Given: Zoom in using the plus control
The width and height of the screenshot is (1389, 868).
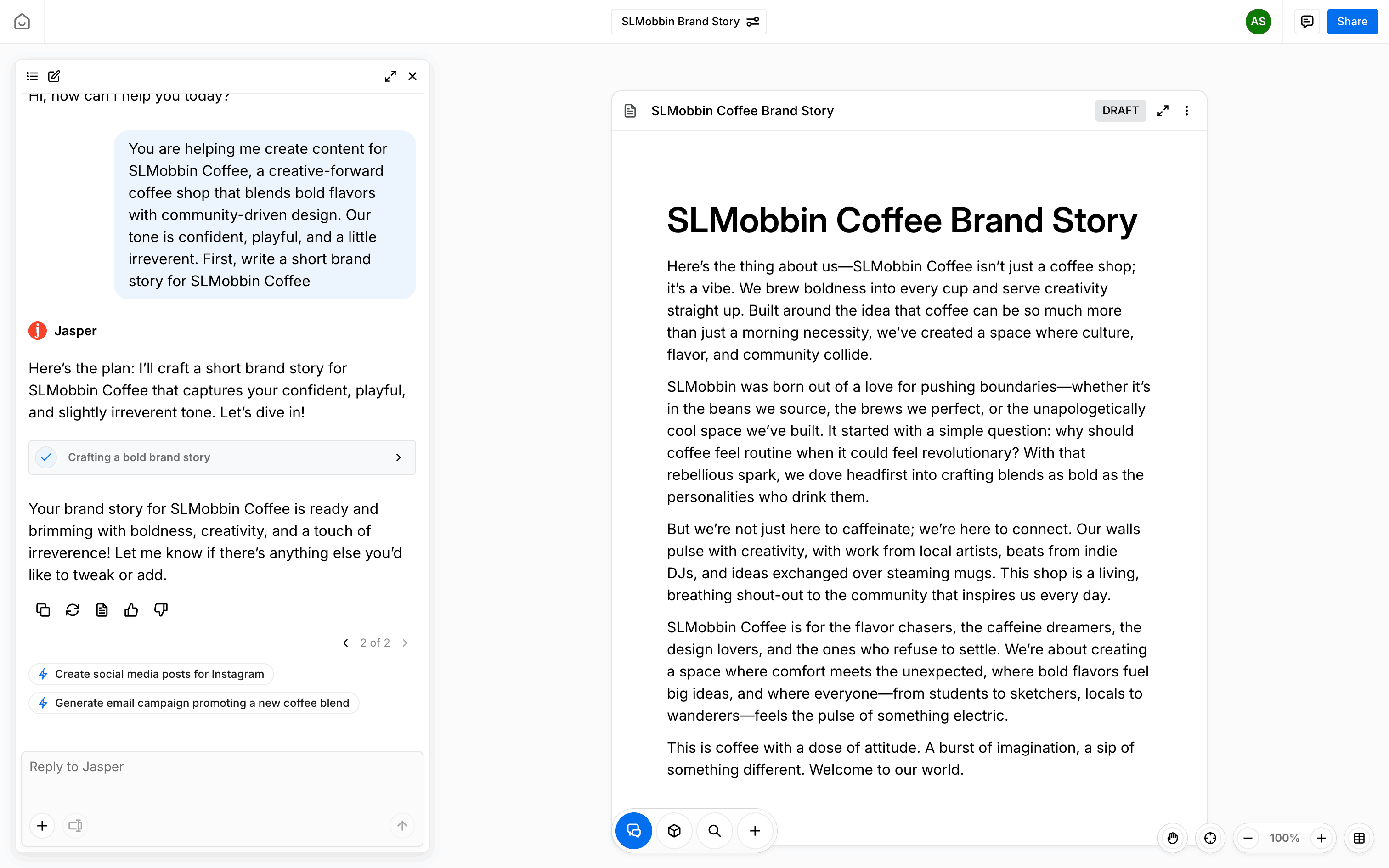Looking at the screenshot, I should (1321, 838).
